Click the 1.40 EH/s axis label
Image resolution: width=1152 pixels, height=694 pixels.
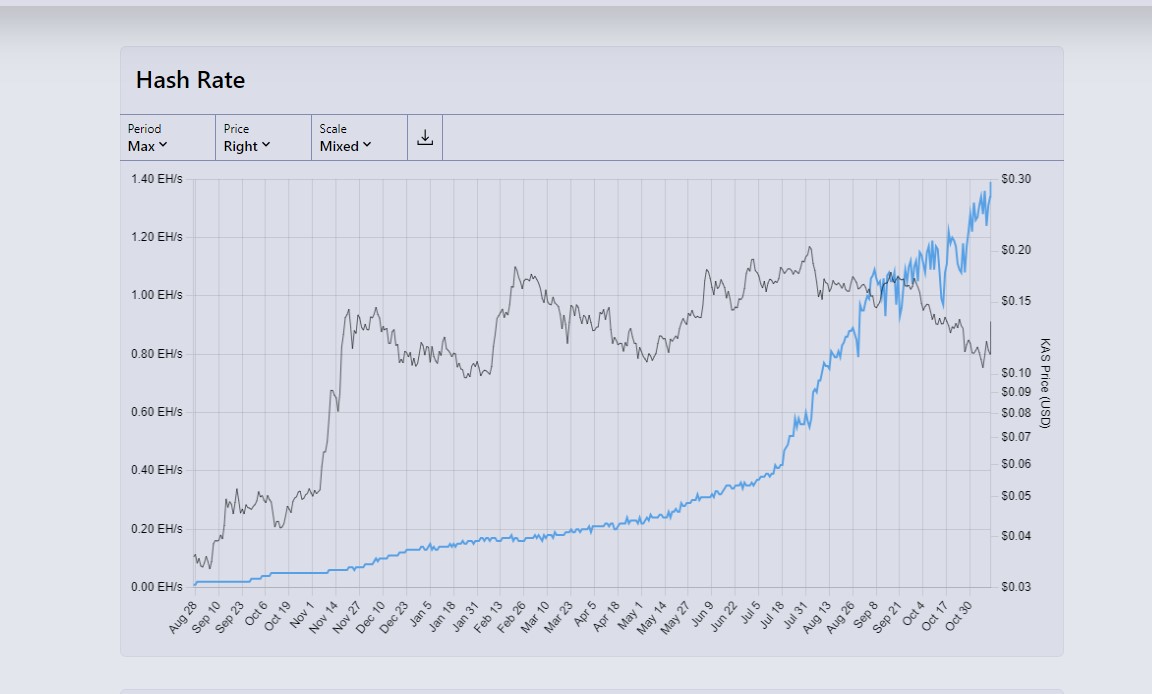coord(157,179)
